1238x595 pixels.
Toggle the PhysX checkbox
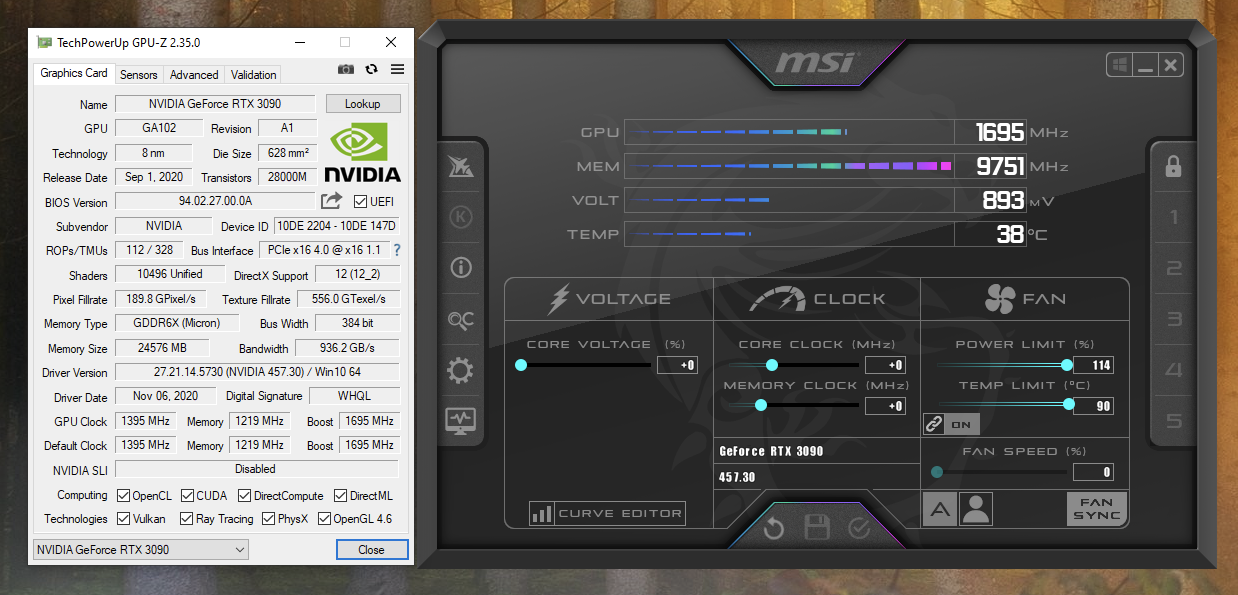pyautogui.click(x=268, y=519)
